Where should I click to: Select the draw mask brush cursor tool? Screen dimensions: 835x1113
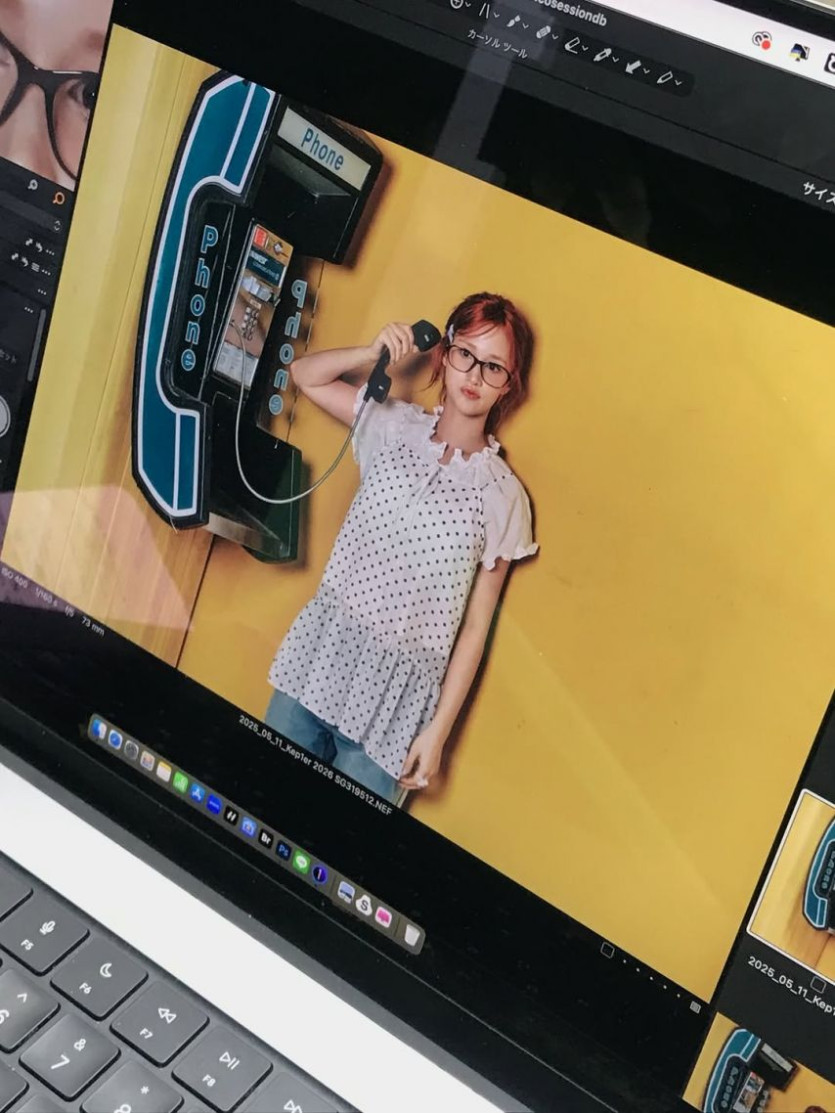572,46
